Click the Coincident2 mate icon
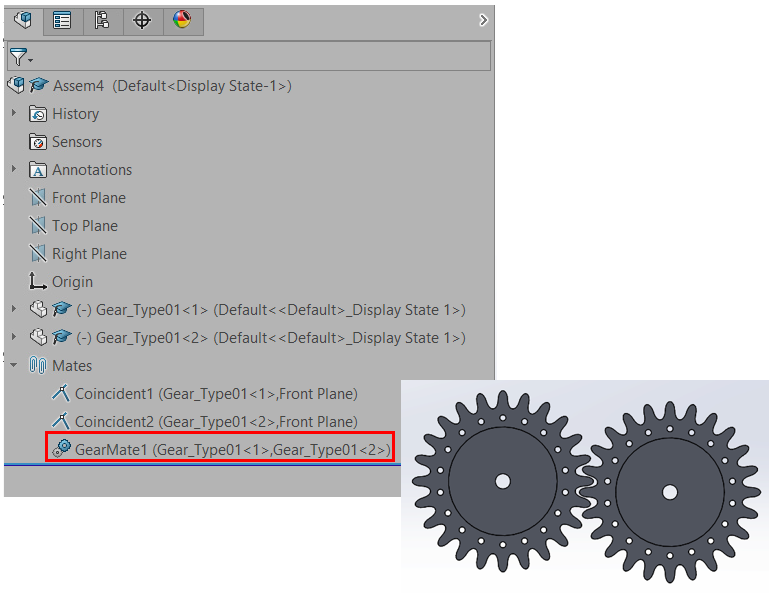Viewport: 772px width, 598px height. point(61,421)
